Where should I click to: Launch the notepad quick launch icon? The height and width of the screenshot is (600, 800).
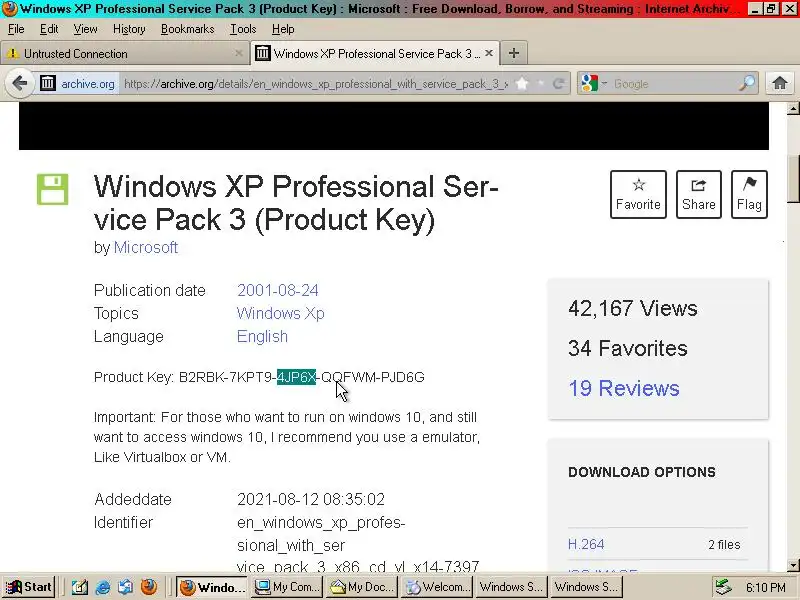point(80,587)
